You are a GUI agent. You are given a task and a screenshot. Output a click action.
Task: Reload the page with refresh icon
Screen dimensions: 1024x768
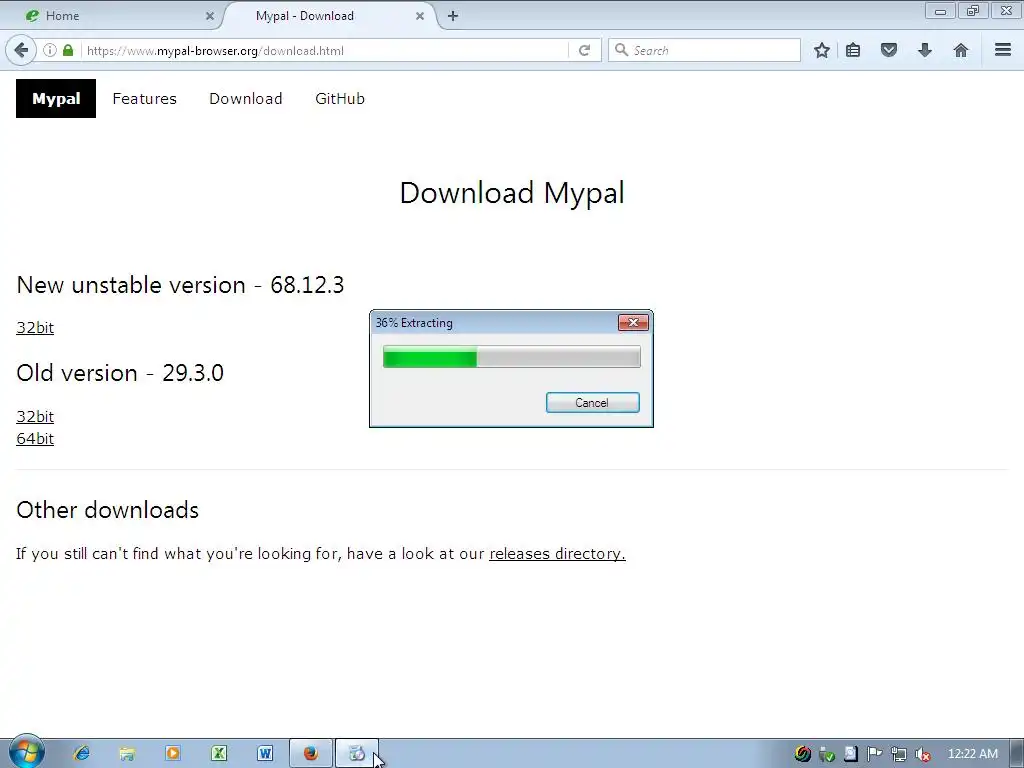point(584,50)
